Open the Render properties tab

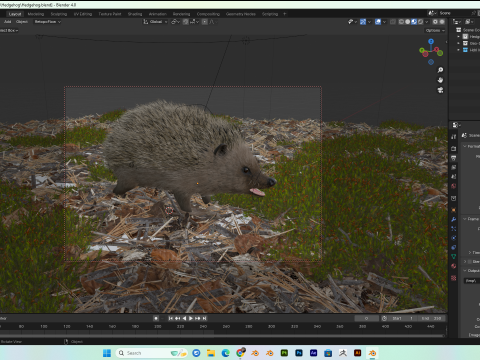pyautogui.click(x=453, y=149)
